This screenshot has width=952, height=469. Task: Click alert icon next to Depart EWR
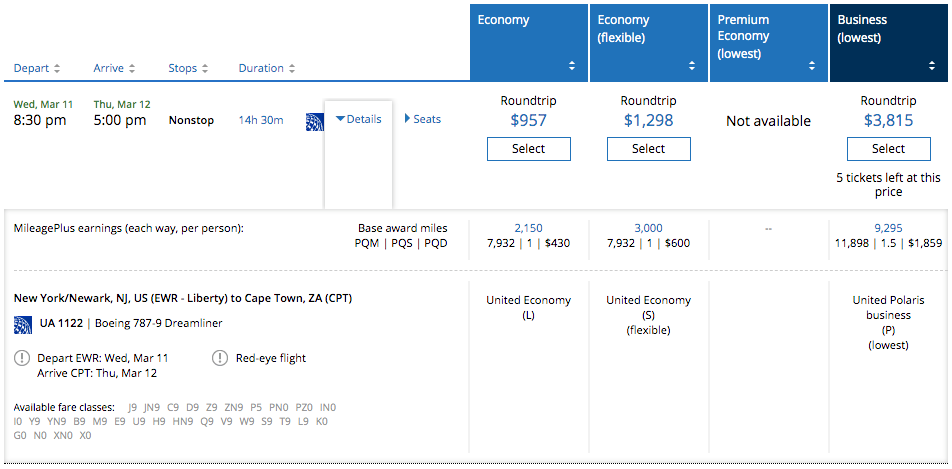coord(23,358)
